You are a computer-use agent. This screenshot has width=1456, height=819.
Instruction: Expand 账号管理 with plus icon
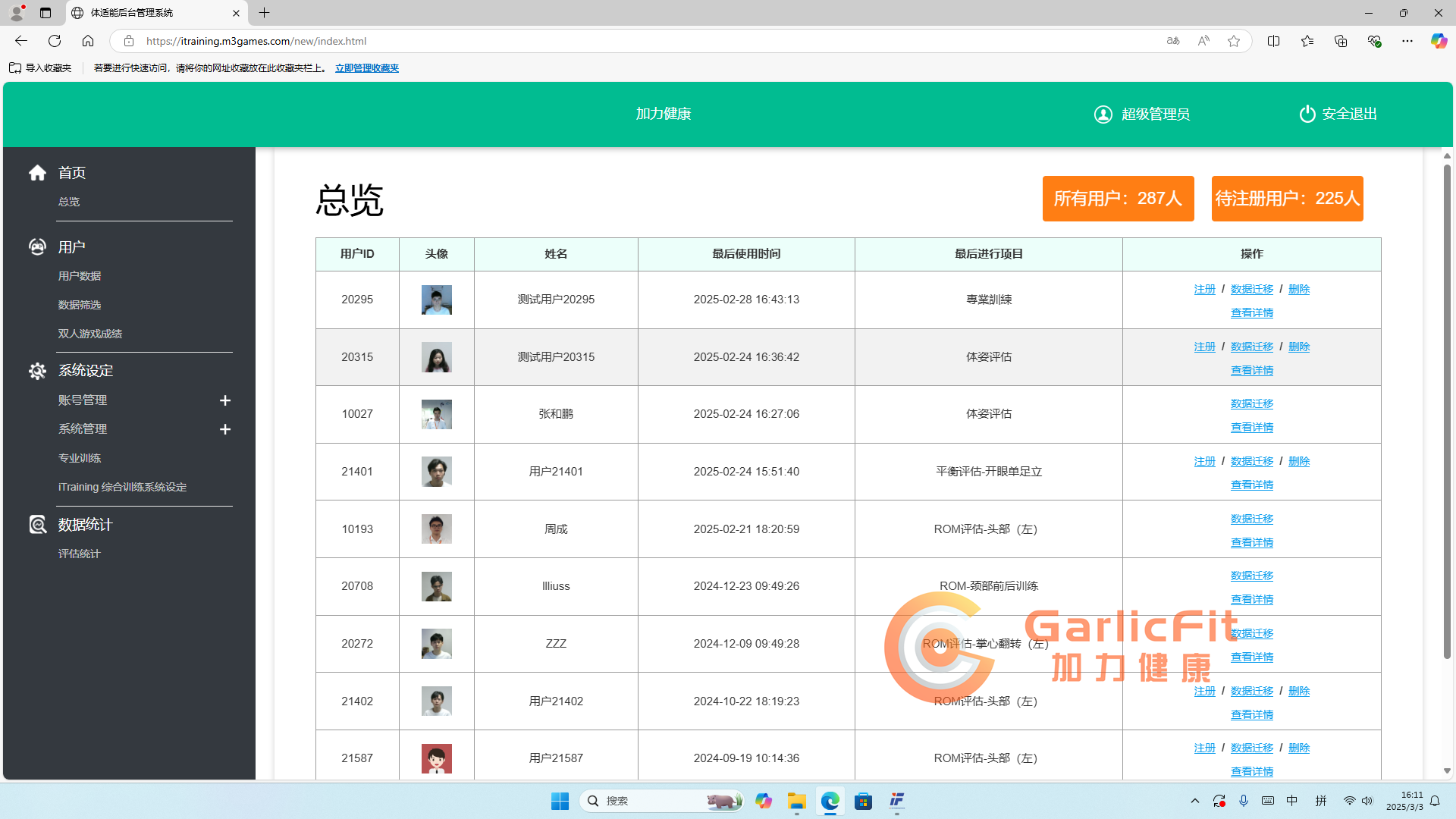tap(224, 400)
